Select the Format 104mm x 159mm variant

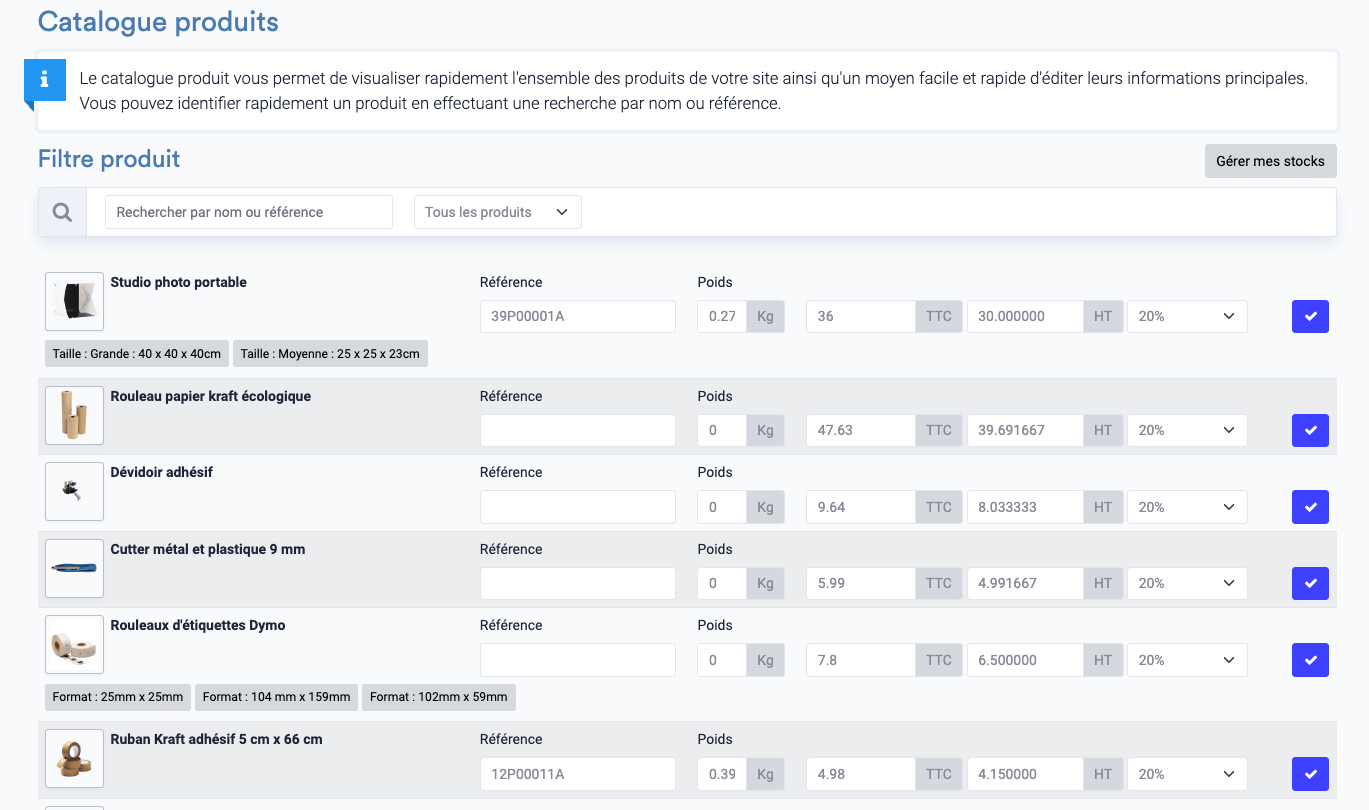pos(276,697)
